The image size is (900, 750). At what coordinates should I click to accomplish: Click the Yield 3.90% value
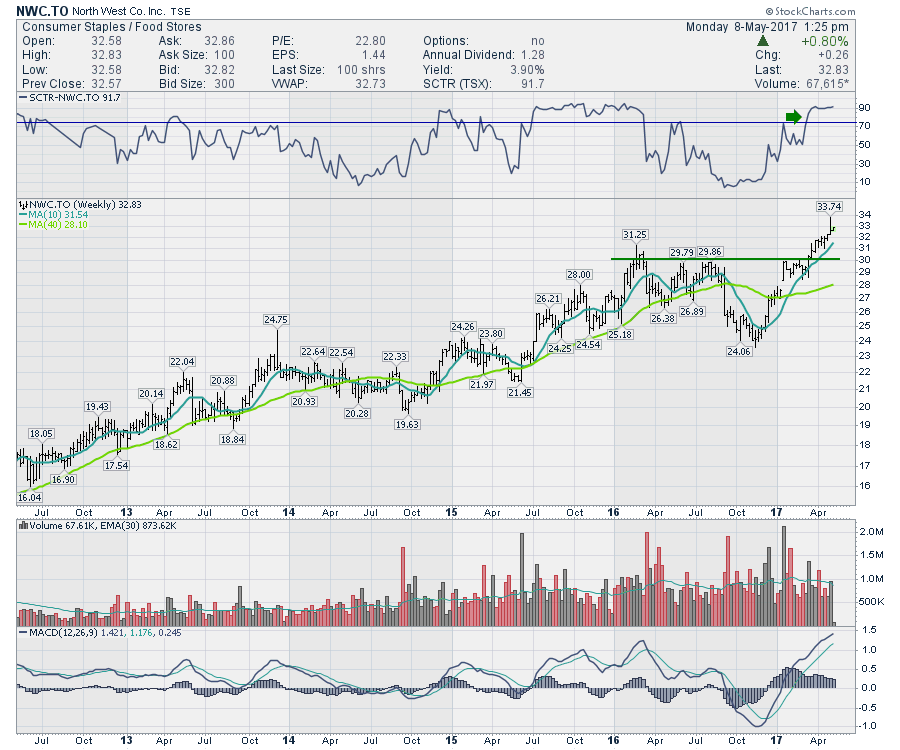[527, 69]
